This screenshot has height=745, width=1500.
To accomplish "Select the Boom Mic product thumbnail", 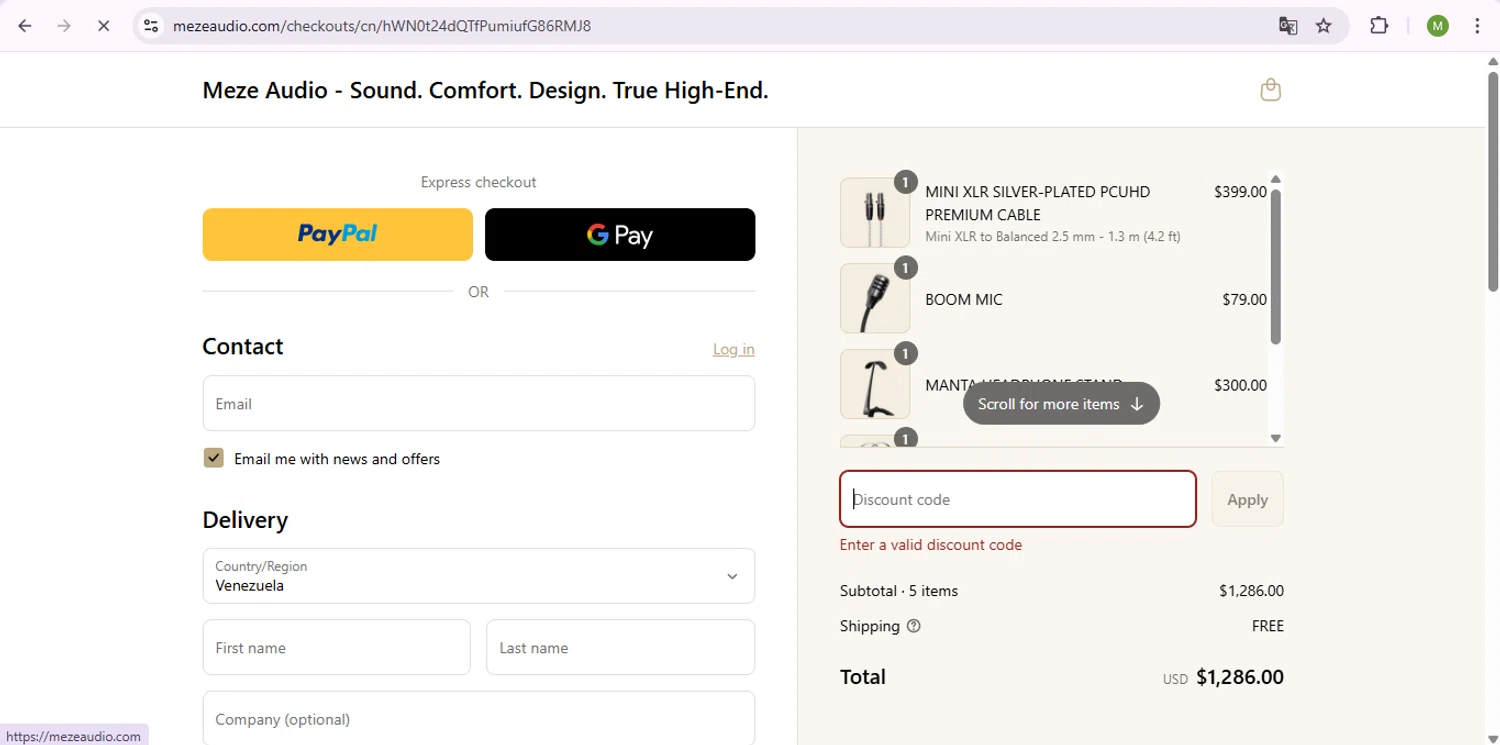I will pos(875,298).
